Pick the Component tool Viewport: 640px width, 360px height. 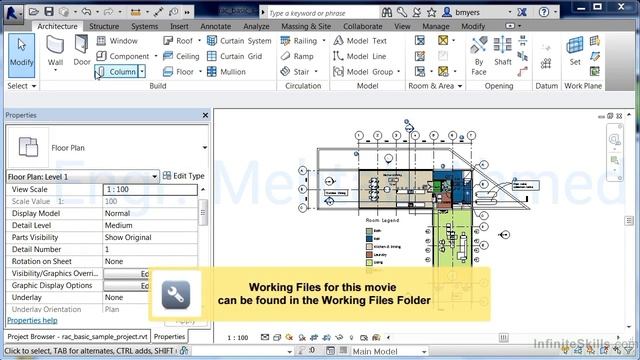122,56
